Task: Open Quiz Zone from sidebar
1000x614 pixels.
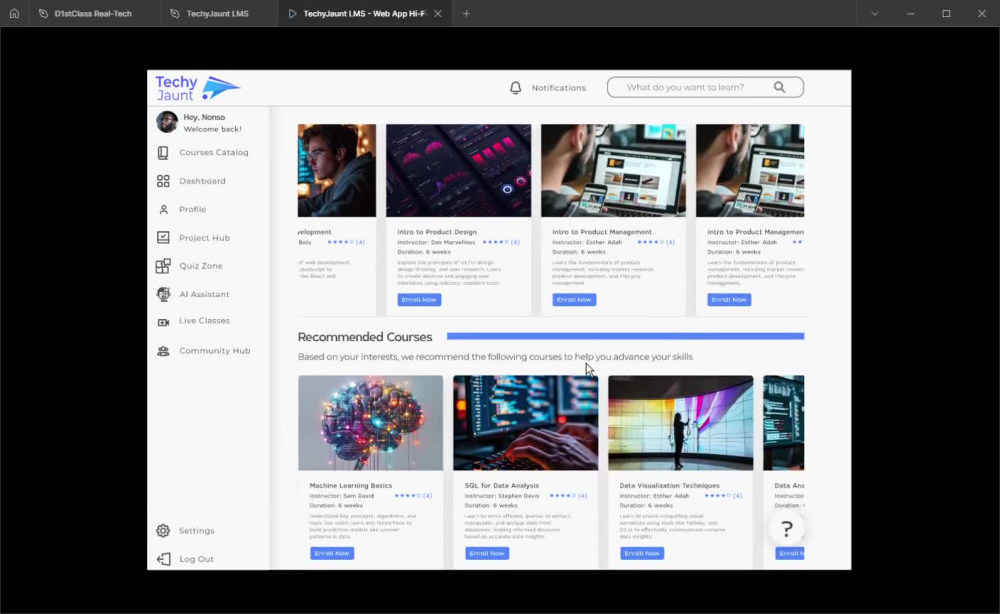Action: click(x=201, y=266)
